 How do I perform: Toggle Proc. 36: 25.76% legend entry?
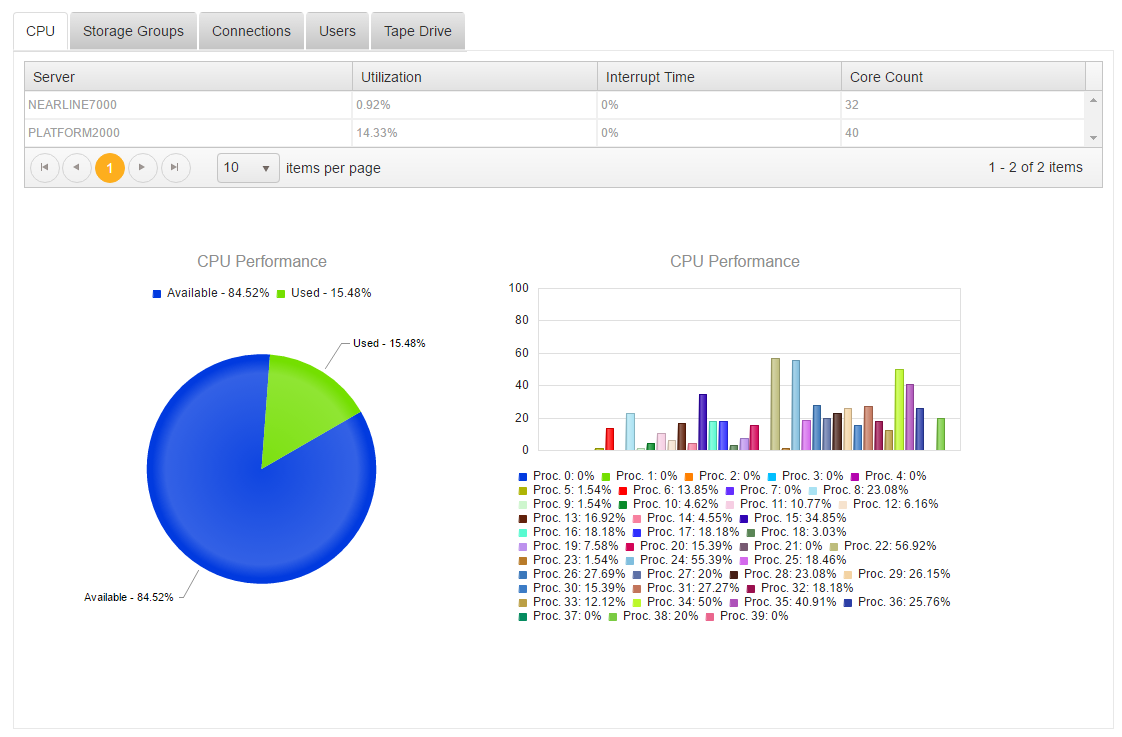click(897, 602)
